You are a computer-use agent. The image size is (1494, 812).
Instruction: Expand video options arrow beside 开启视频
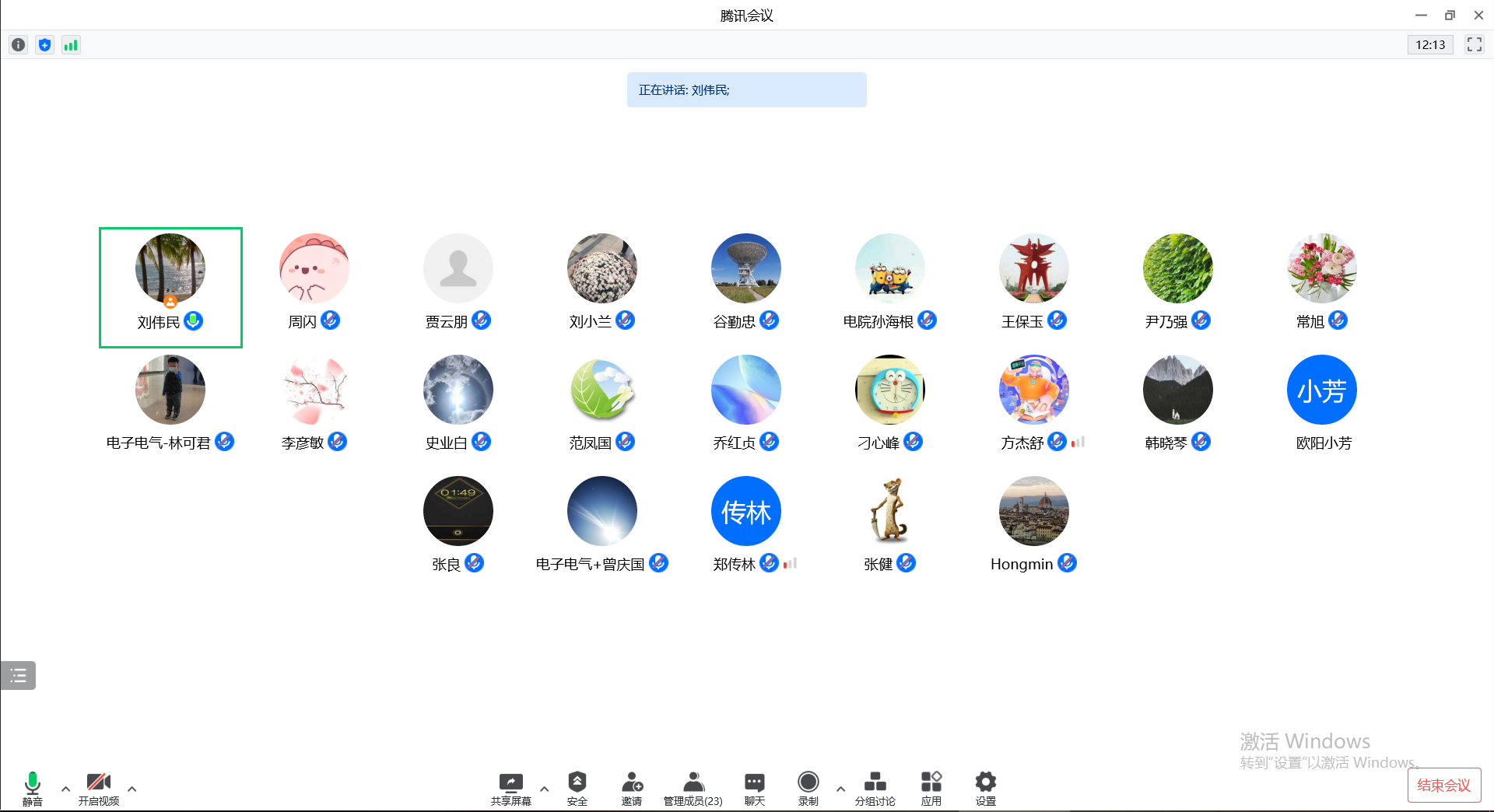(x=132, y=789)
